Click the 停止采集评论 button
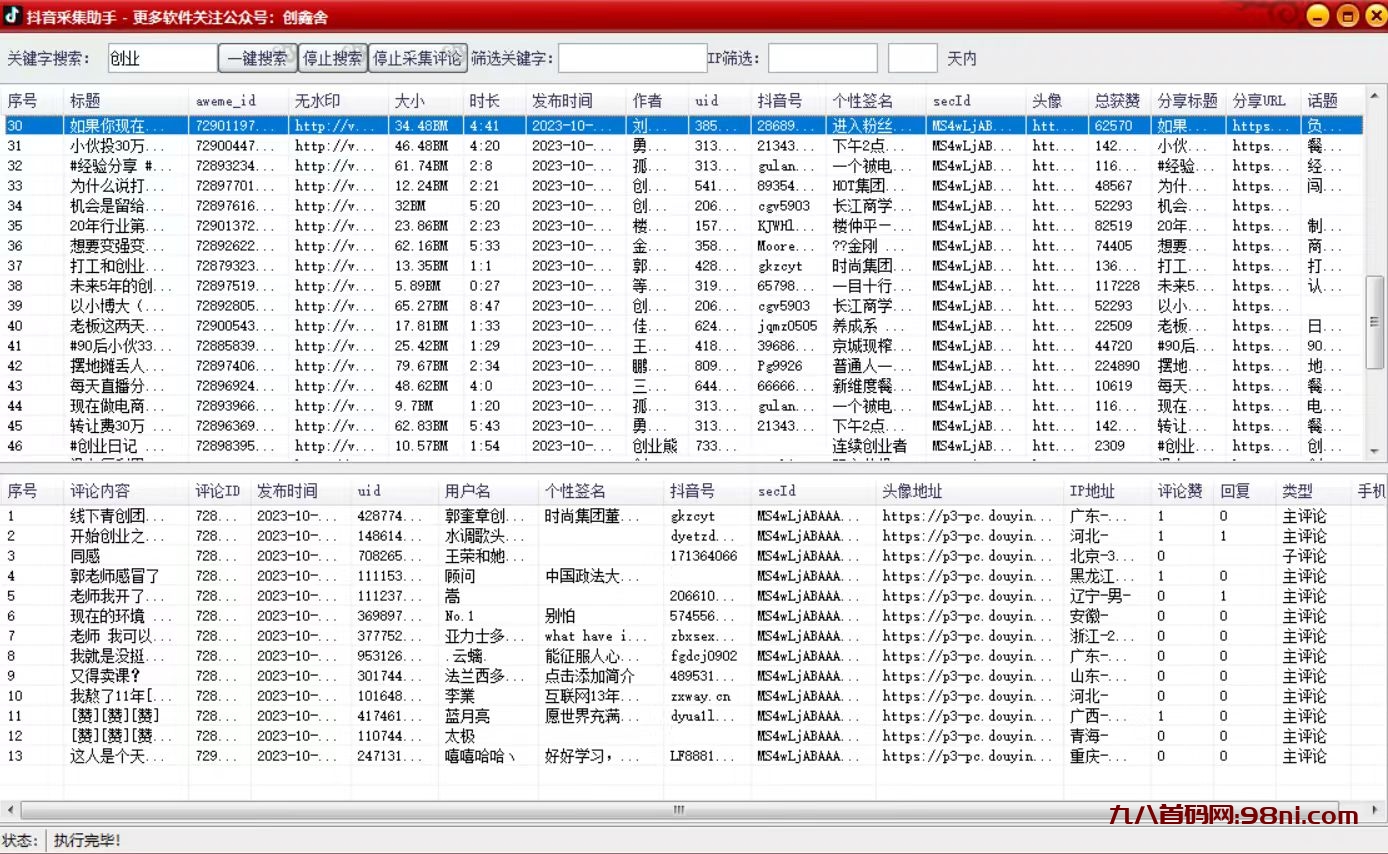The width and height of the screenshot is (1388, 854). [418, 58]
